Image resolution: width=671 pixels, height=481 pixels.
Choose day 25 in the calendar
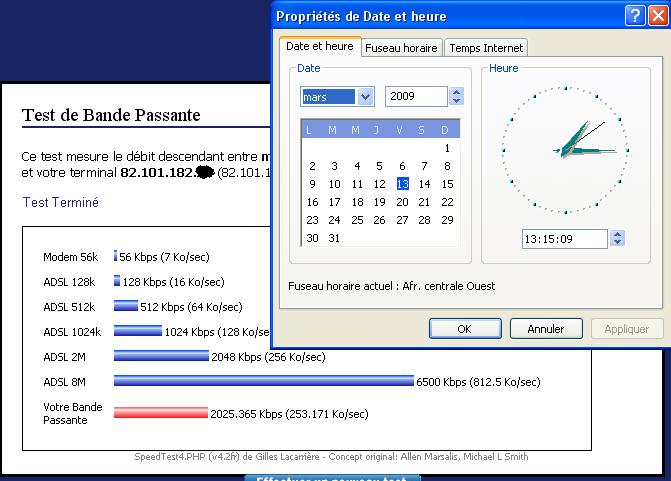pos(357,220)
